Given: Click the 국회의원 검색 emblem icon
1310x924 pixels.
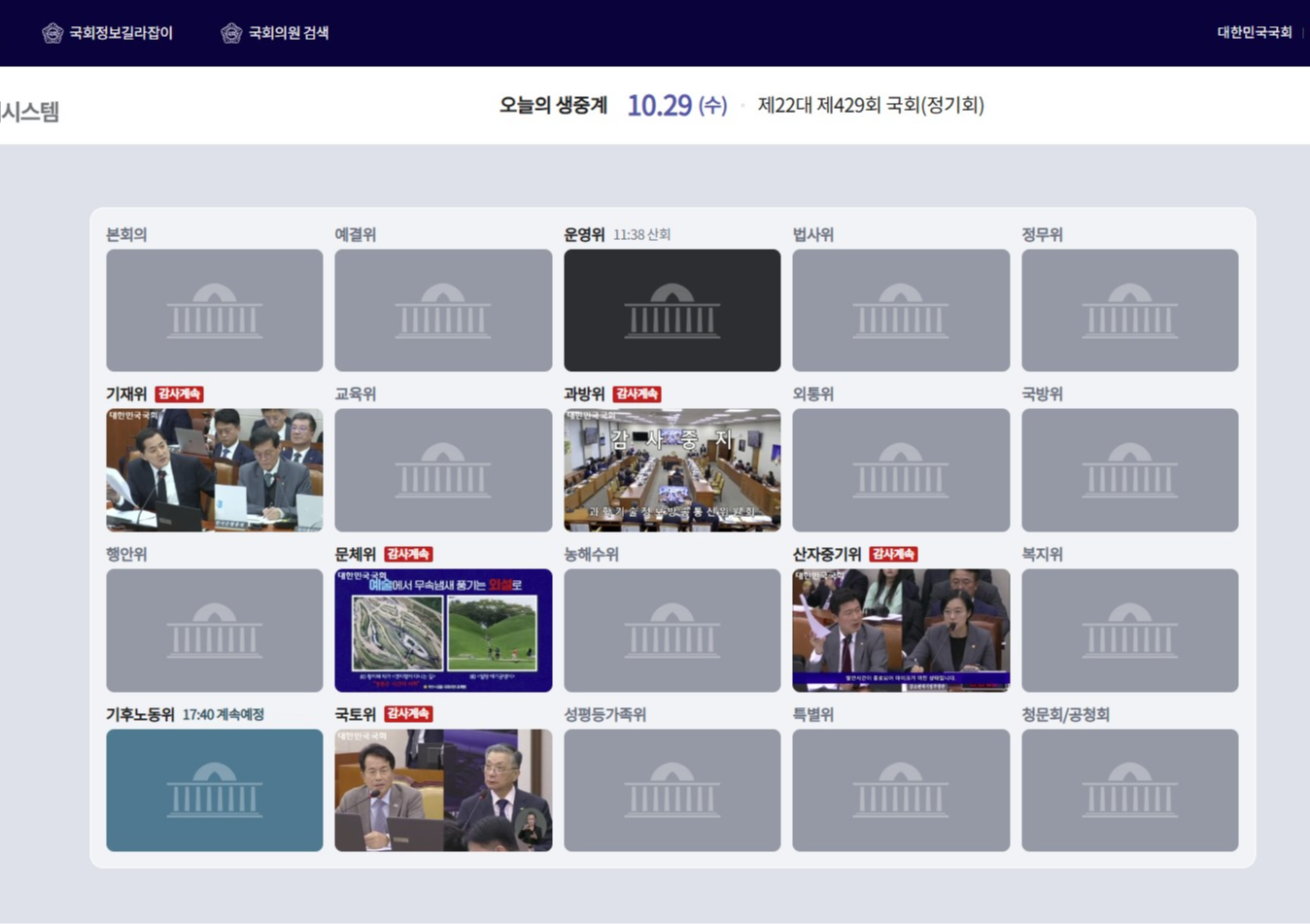Looking at the screenshot, I should click(x=231, y=33).
